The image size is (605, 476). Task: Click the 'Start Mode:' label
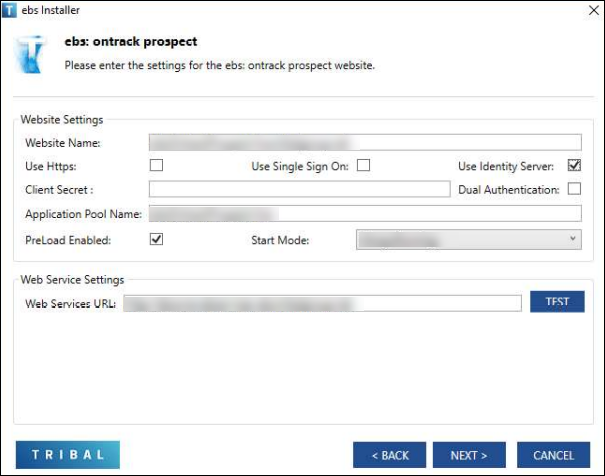280,240
